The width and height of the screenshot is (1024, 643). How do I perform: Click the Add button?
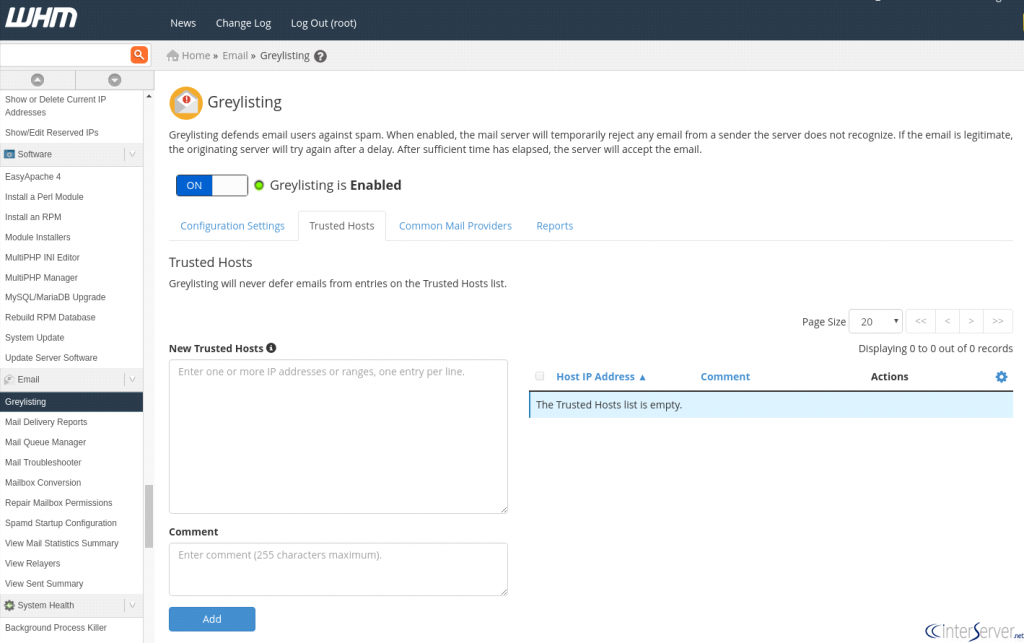(x=212, y=619)
